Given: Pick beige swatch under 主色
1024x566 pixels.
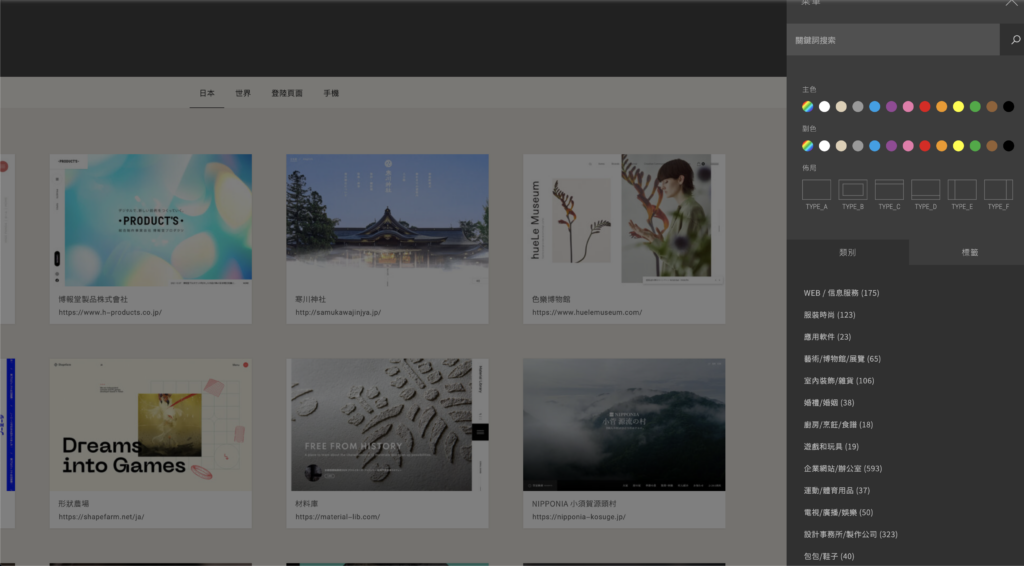Looking at the screenshot, I should (x=841, y=106).
